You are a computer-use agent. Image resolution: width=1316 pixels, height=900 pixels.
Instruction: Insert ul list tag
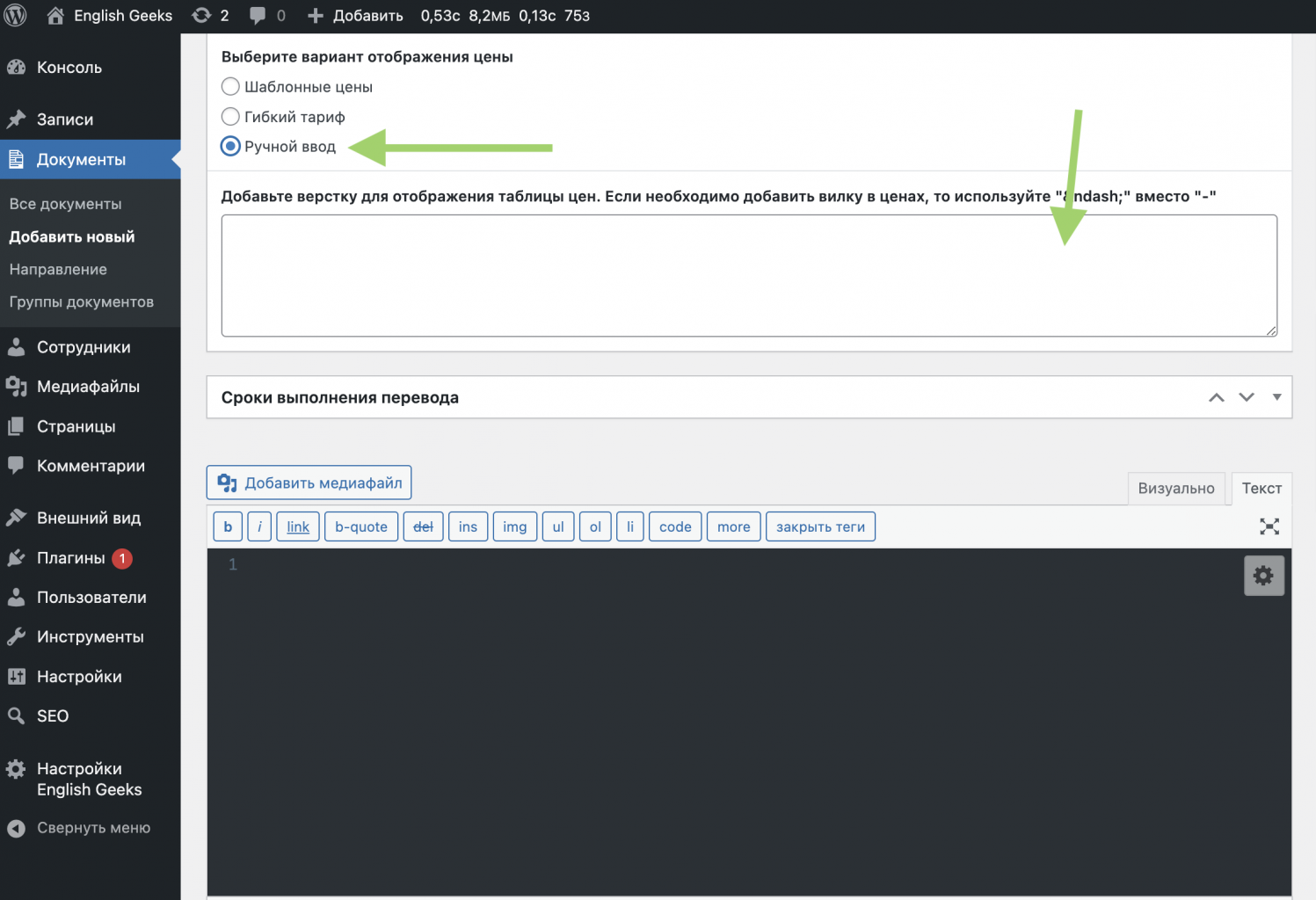558,526
